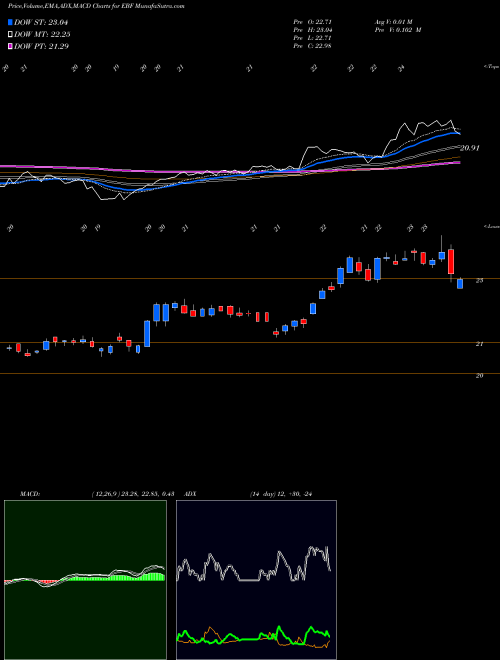This screenshot has height=660, width=500.
Task: Click the 'Avg V: 0.01 M' volume text
Action: (x=395, y=22)
